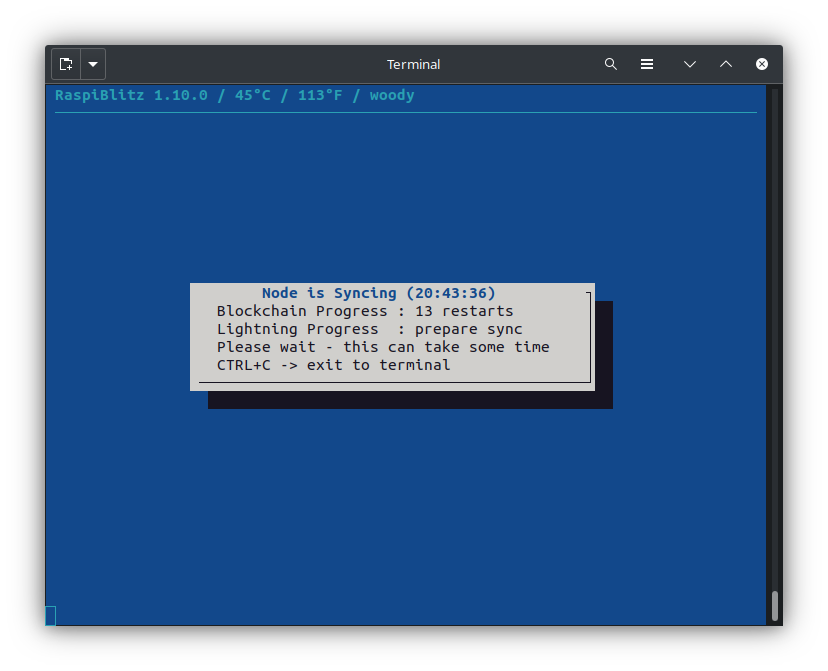
Task: Maximize the Terminal window
Action: coord(726,64)
